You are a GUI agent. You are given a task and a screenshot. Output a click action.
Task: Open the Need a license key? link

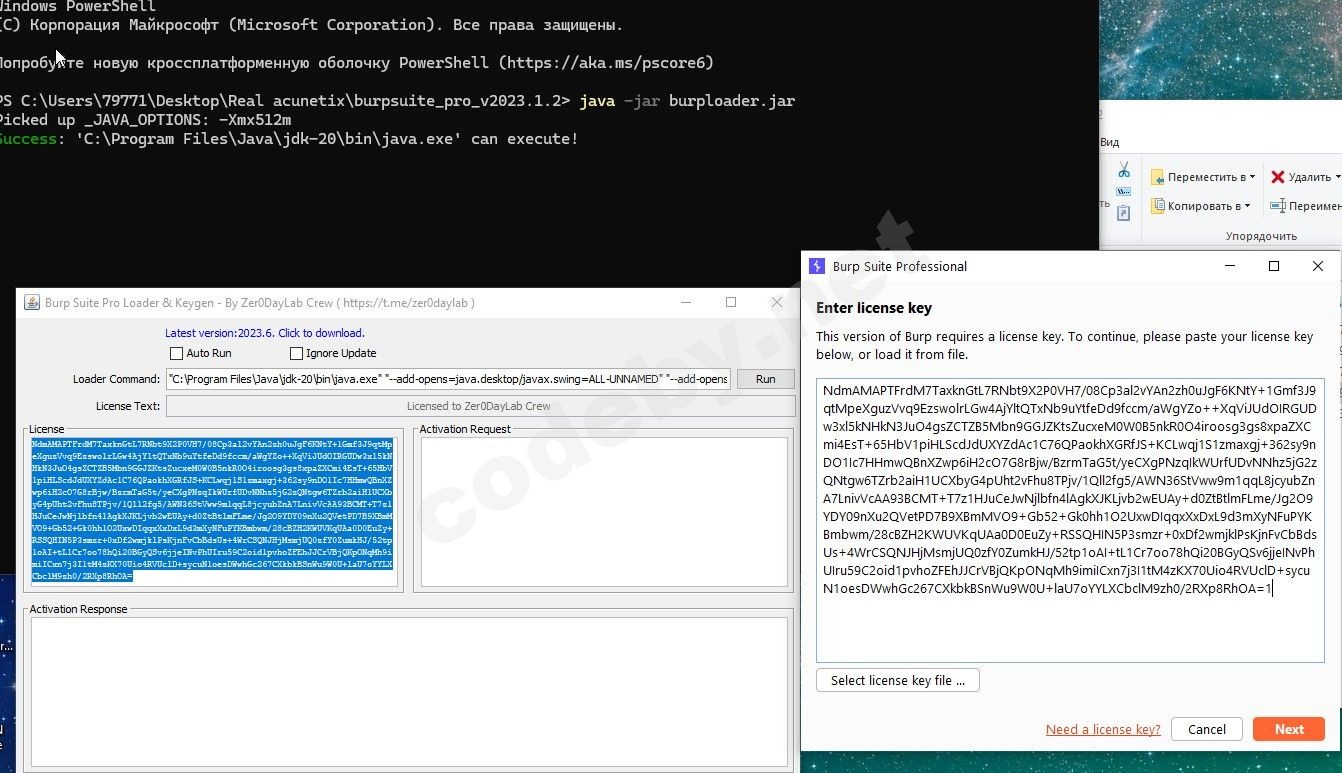click(1103, 730)
